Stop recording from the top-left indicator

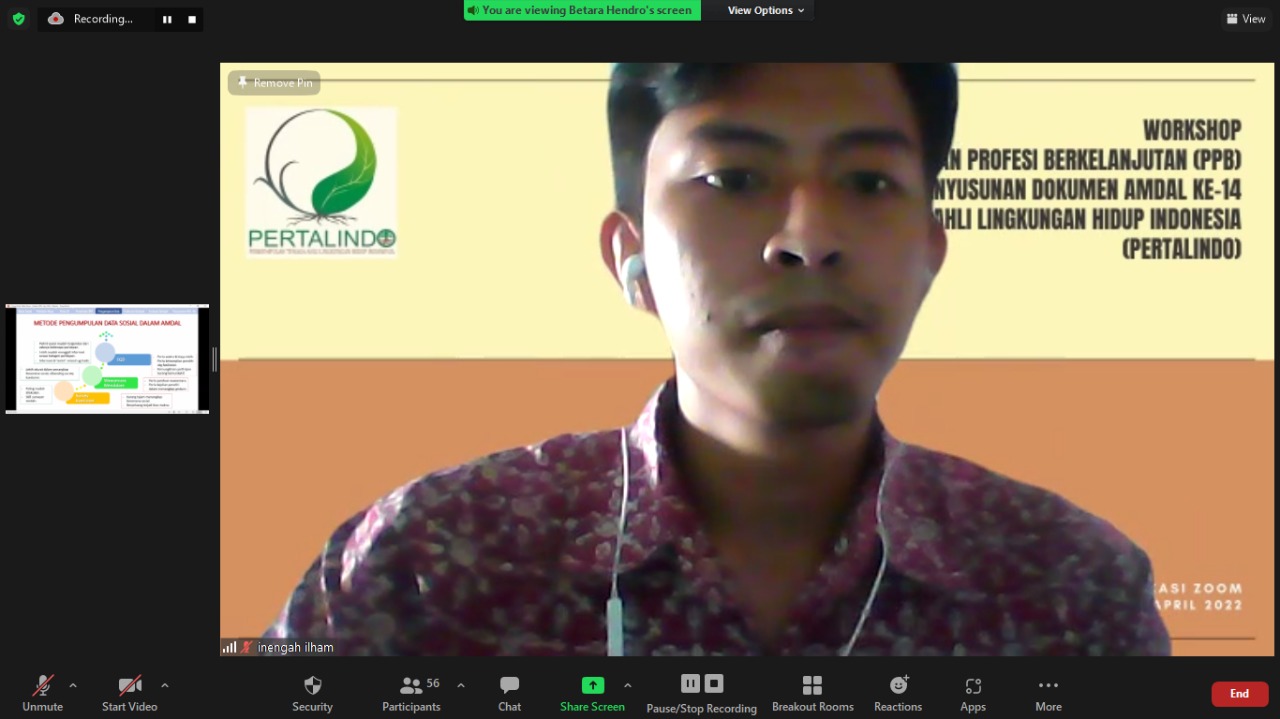click(192, 19)
